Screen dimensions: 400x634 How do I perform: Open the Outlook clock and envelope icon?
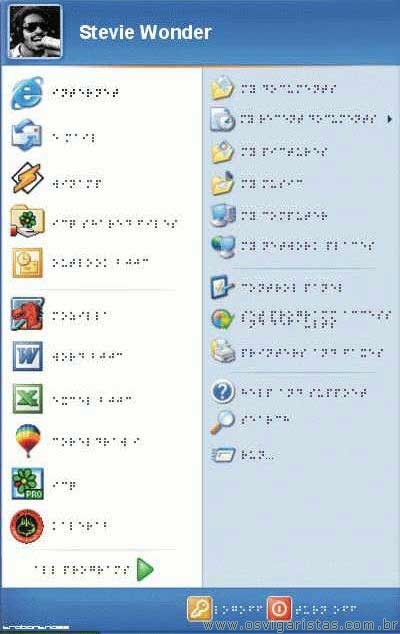pos(27,263)
